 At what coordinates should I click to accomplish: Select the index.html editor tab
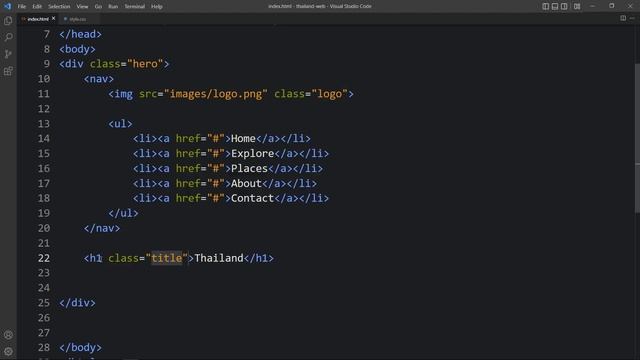click(38, 19)
